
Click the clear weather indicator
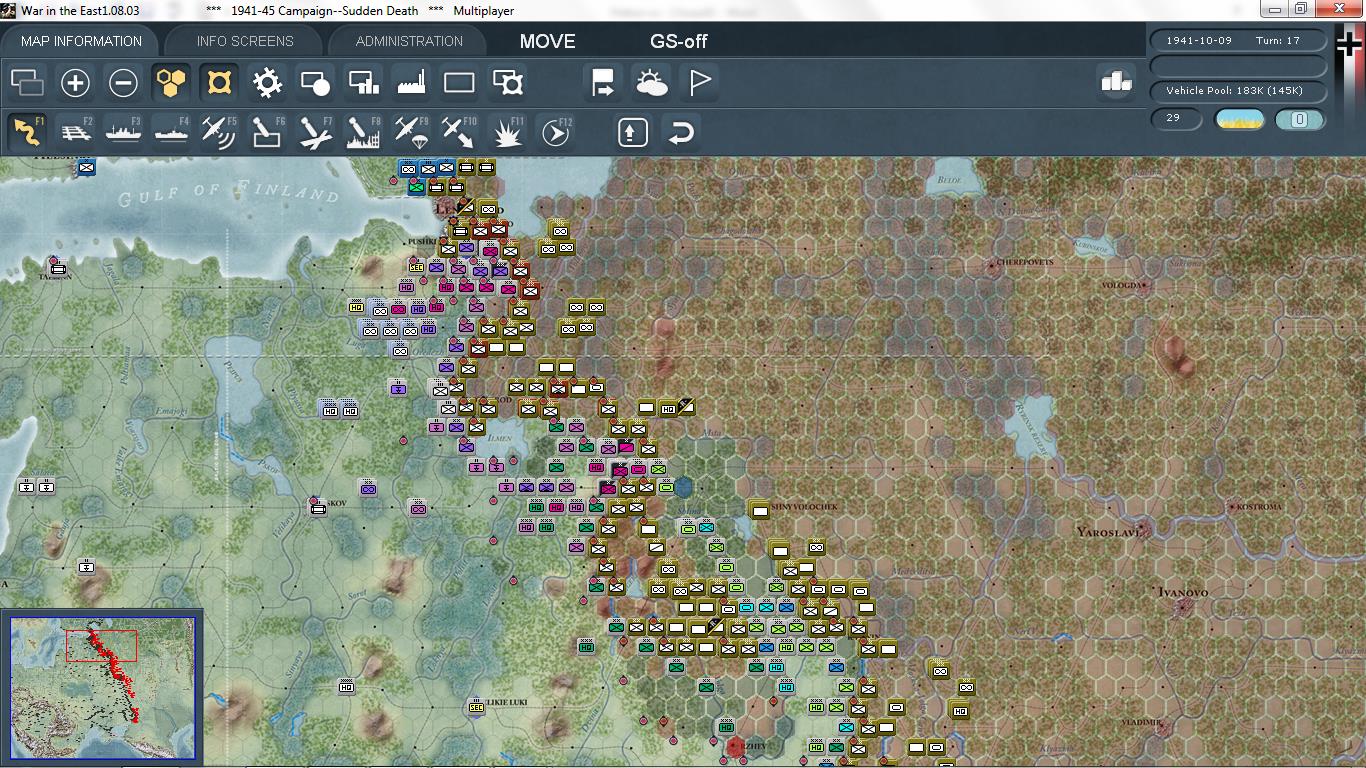pyautogui.click(x=1239, y=120)
